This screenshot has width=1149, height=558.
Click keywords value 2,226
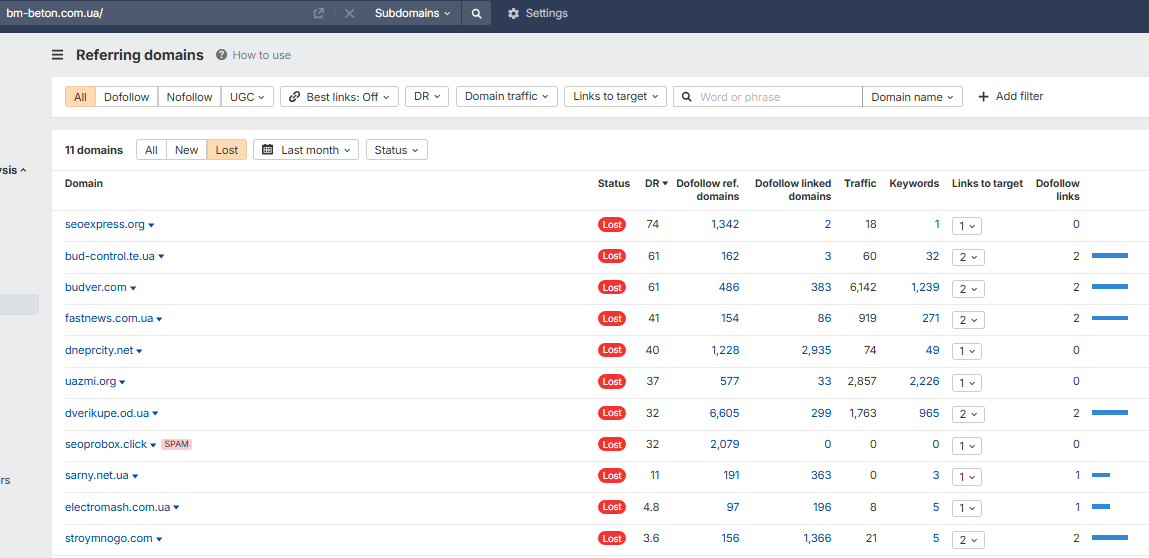pyautogui.click(x=924, y=381)
